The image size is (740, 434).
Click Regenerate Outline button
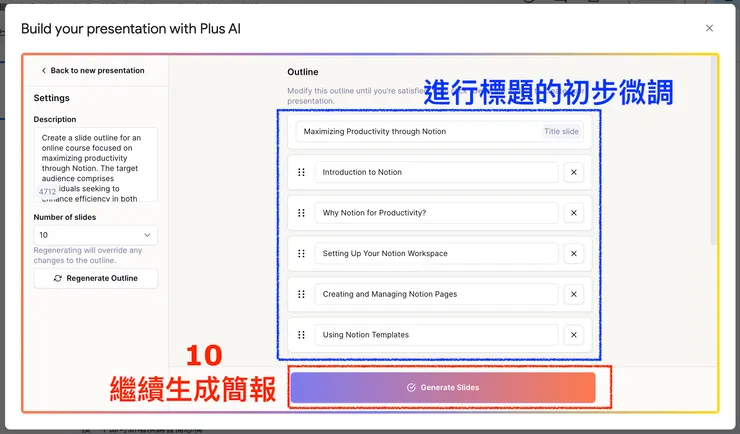pyautogui.click(x=96, y=278)
